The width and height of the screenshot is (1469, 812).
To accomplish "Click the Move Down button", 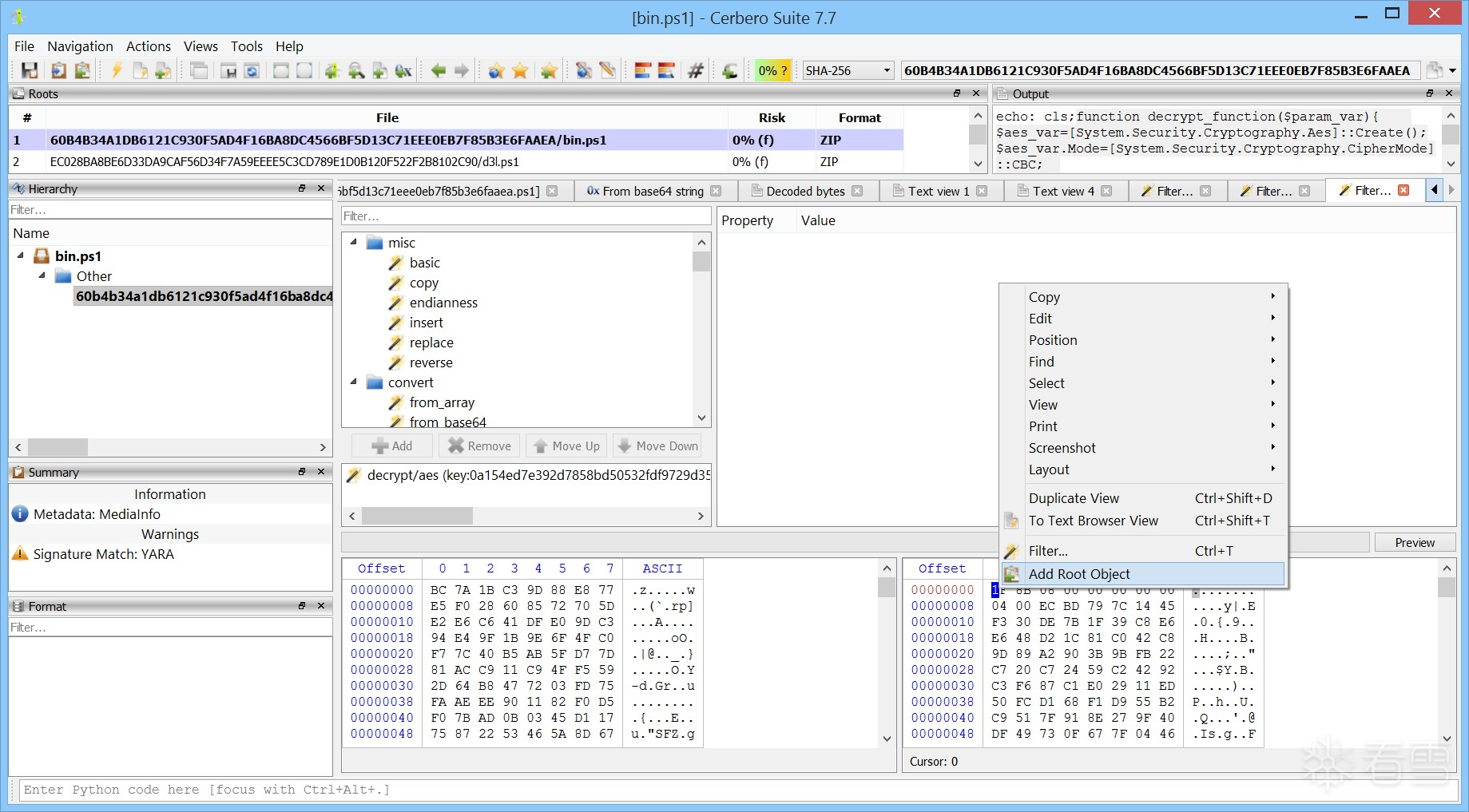I will (x=658, y=446).
